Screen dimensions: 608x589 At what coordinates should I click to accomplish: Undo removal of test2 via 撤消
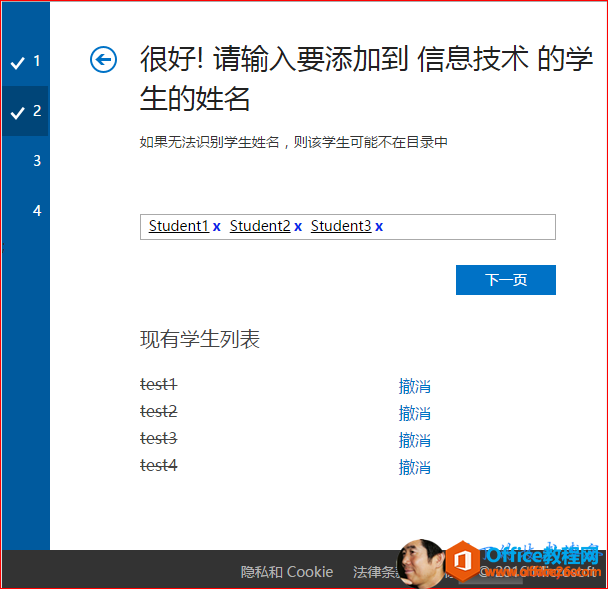coord(415,413)
